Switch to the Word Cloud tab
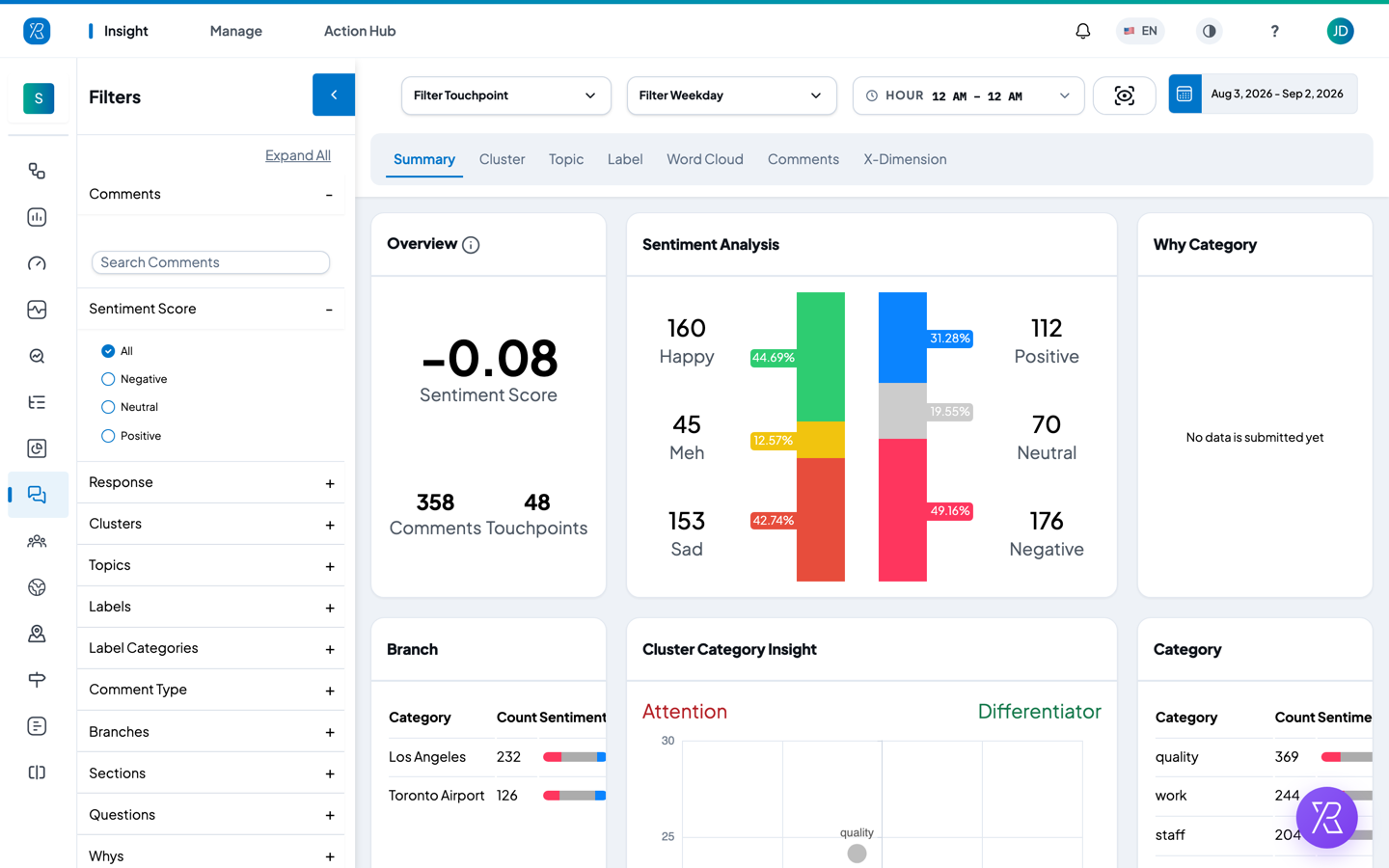Screen dimensions: 1389x868 pyautogui.click(x=705, y=159)
